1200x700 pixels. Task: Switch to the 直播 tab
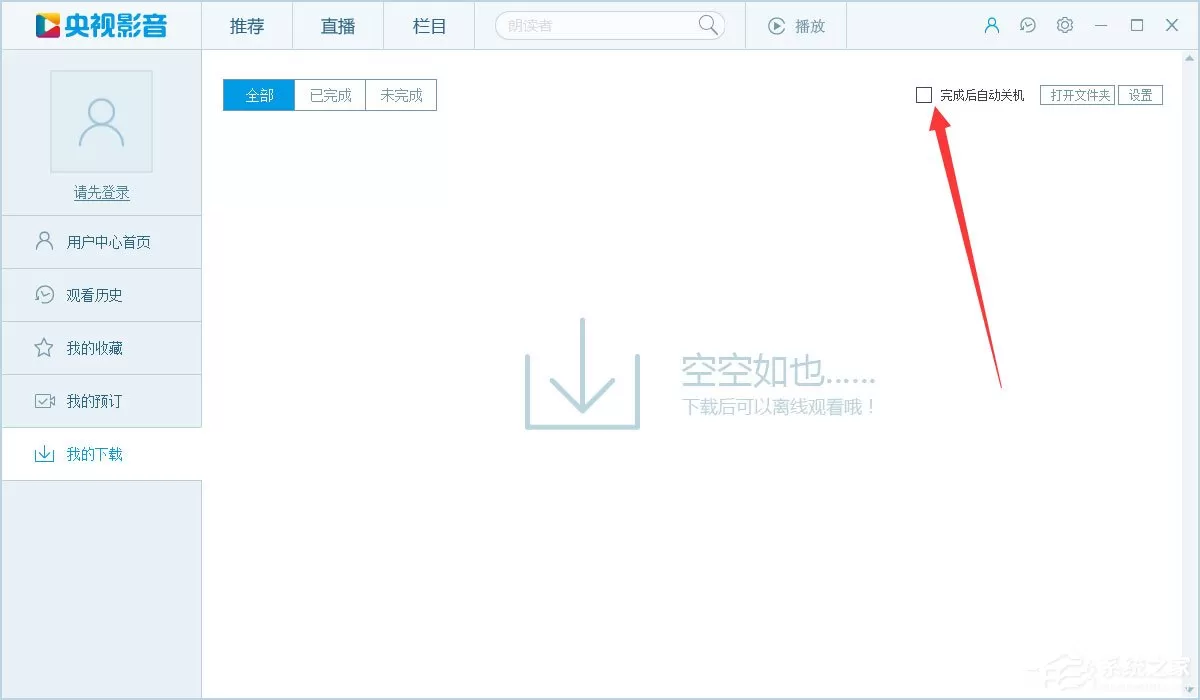(338, 26)
